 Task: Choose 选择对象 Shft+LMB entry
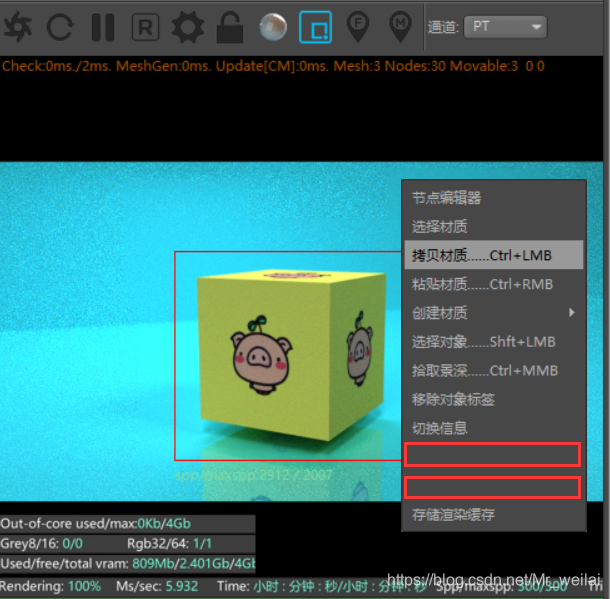tap(494, 342)
